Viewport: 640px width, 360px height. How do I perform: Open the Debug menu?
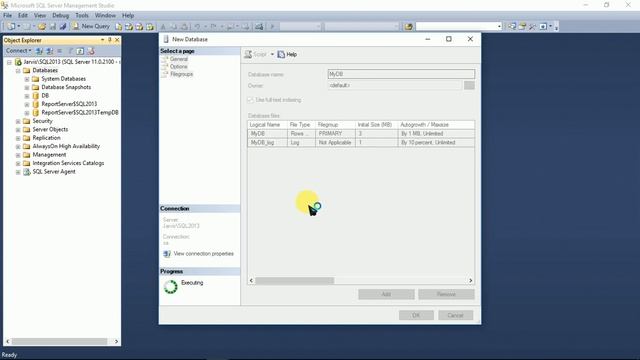coord(60,15)
